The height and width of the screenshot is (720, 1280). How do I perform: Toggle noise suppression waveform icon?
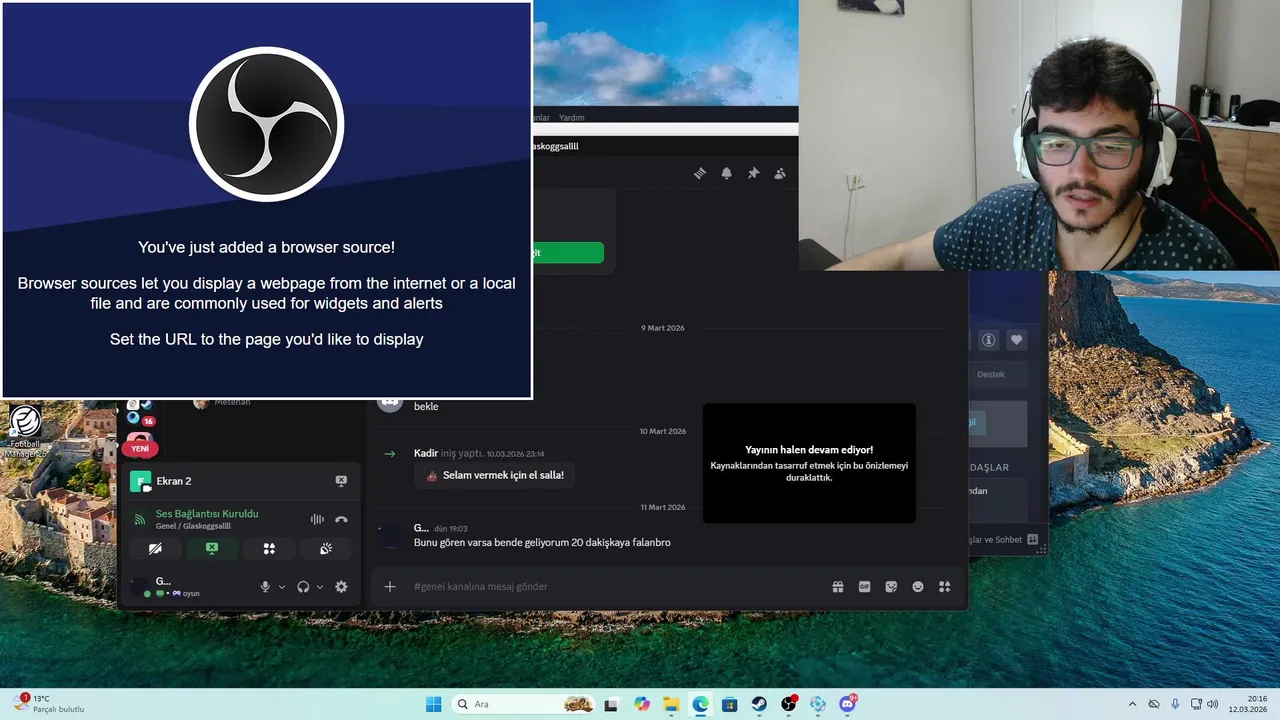click(x=317, y=519)
